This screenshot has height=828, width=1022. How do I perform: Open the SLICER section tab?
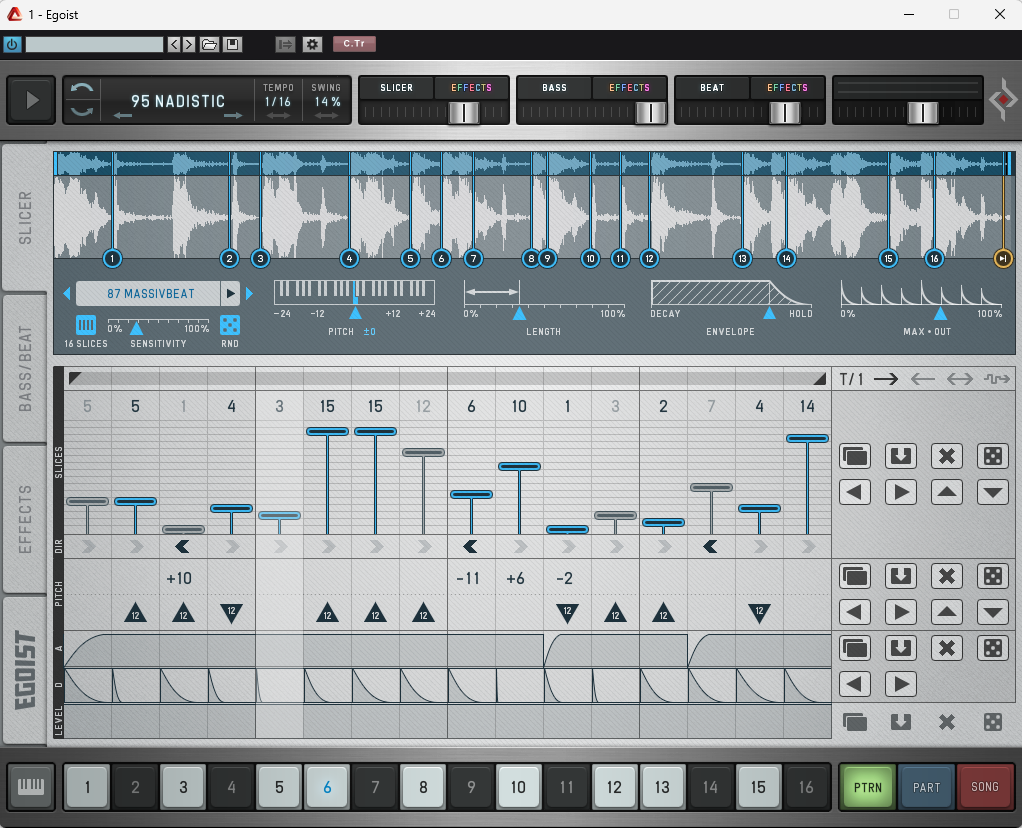tap(396, 87)
